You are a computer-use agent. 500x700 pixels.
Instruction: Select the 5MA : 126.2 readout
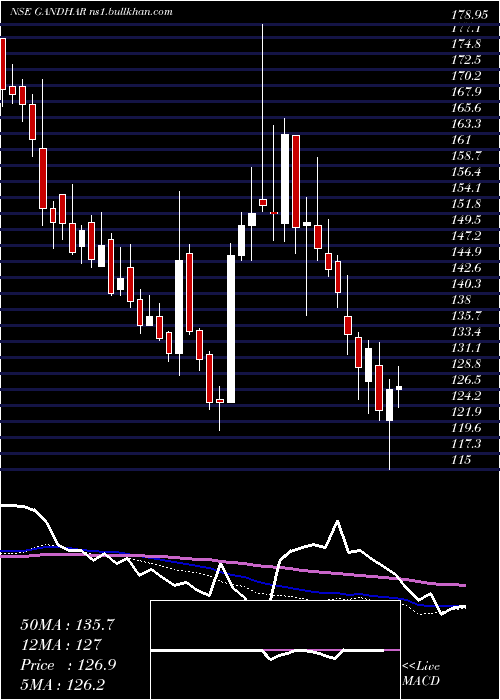point(64,685)
